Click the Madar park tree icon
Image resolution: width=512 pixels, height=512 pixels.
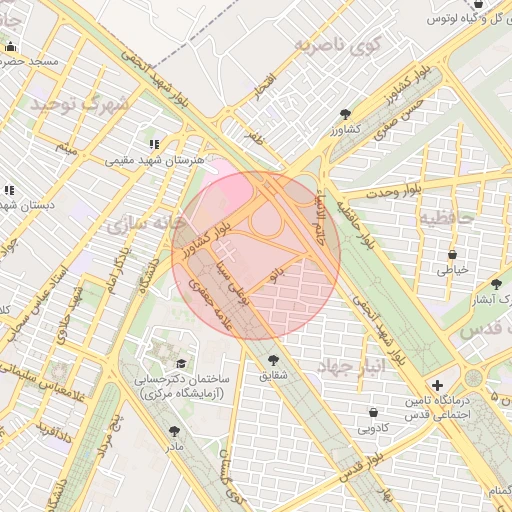pyautogui.click(x=174, y=431)
